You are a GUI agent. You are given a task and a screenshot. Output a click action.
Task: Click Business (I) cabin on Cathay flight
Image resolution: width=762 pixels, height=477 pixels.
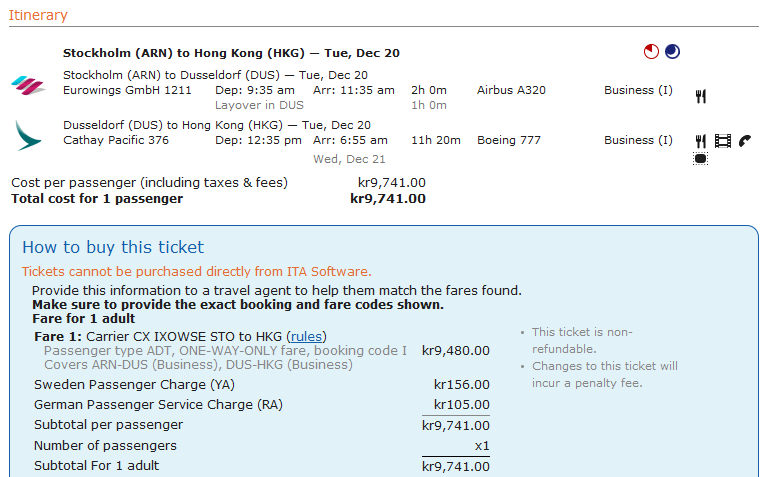point(638,140)
